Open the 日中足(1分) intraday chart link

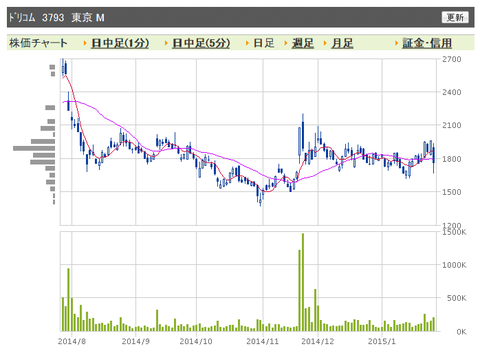tap(120, 43)
